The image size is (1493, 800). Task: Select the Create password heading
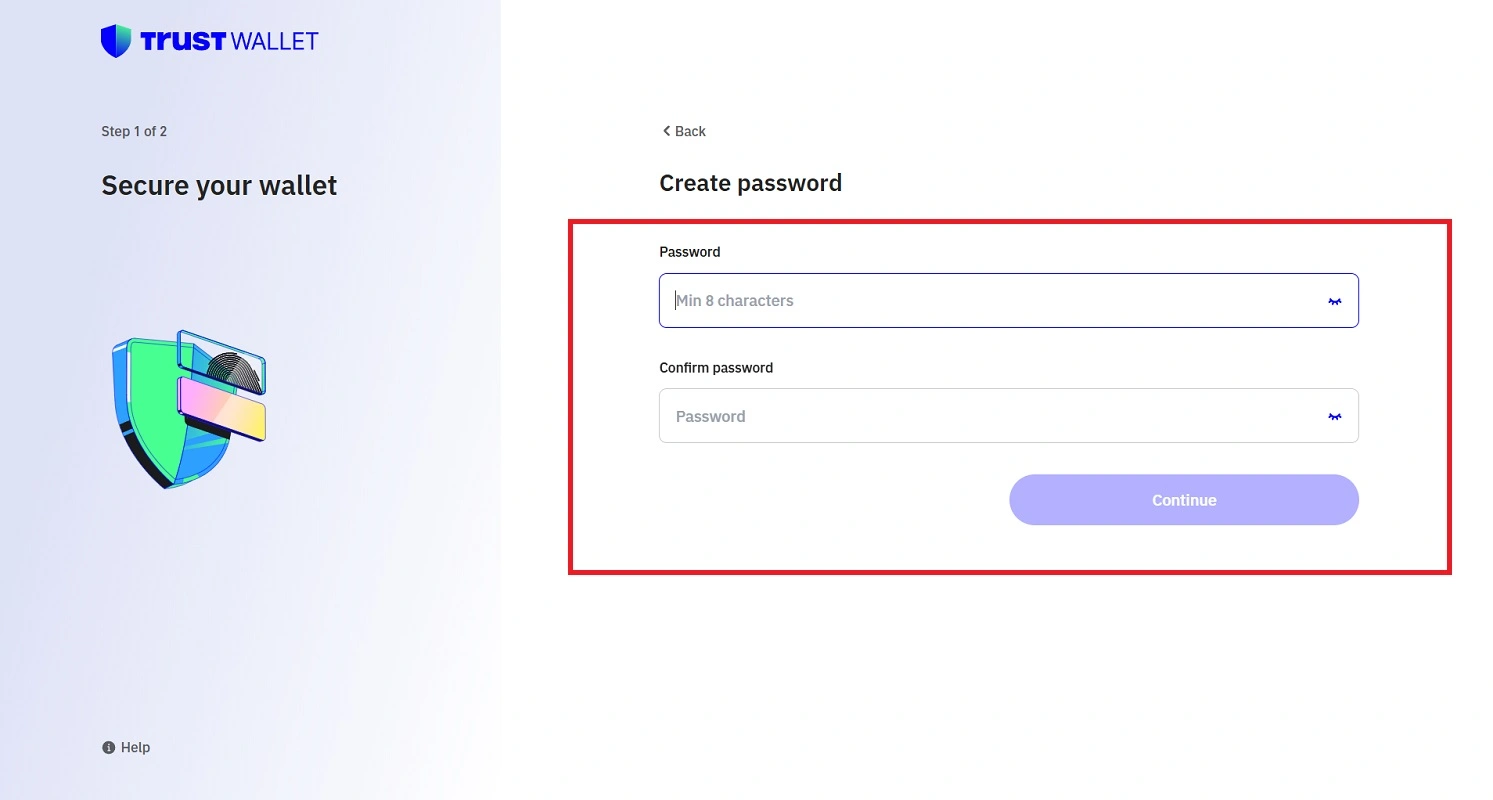(x=750, y=183)
